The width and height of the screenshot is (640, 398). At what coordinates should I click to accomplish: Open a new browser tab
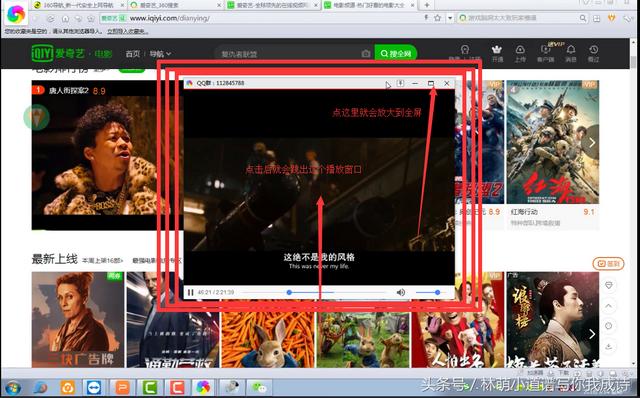pyautogui.click(x=427, y=5)
